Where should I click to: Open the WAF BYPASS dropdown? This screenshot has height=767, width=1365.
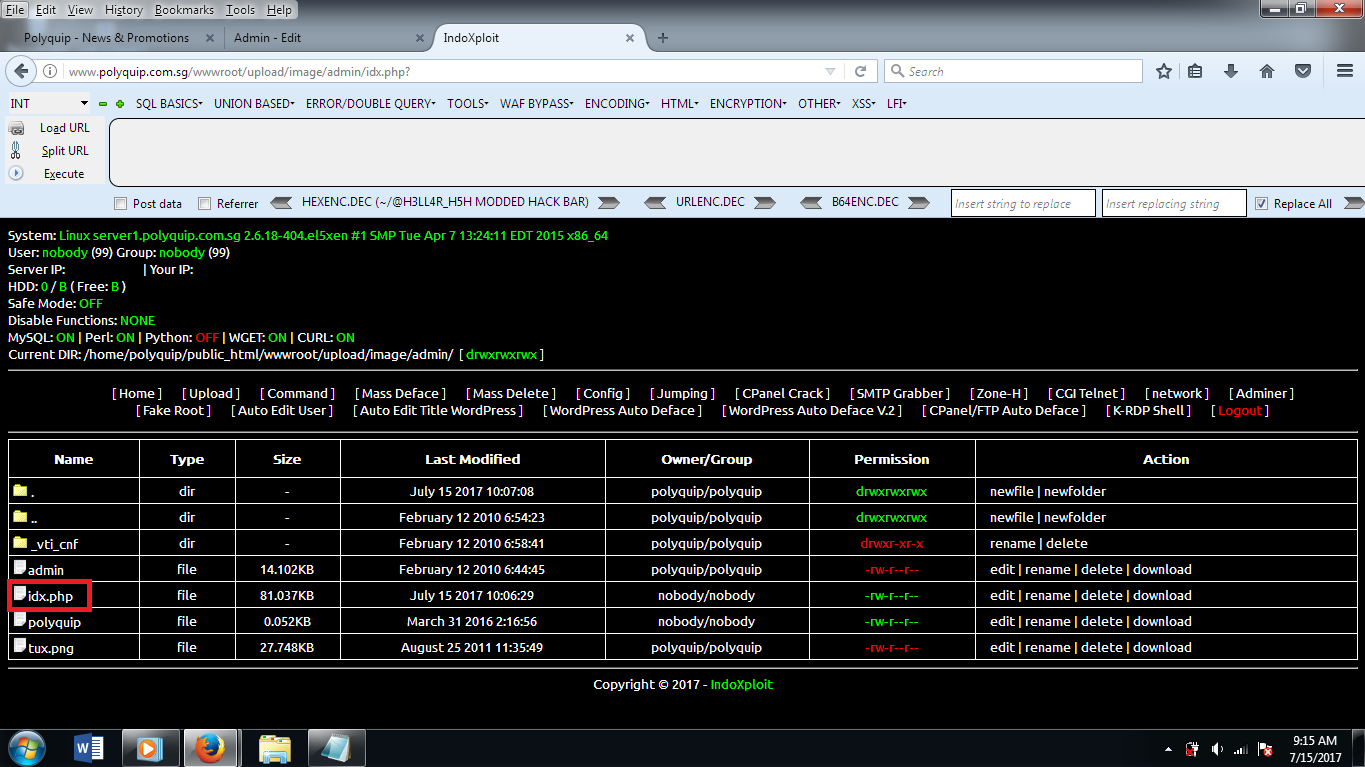tap(536, 103)
